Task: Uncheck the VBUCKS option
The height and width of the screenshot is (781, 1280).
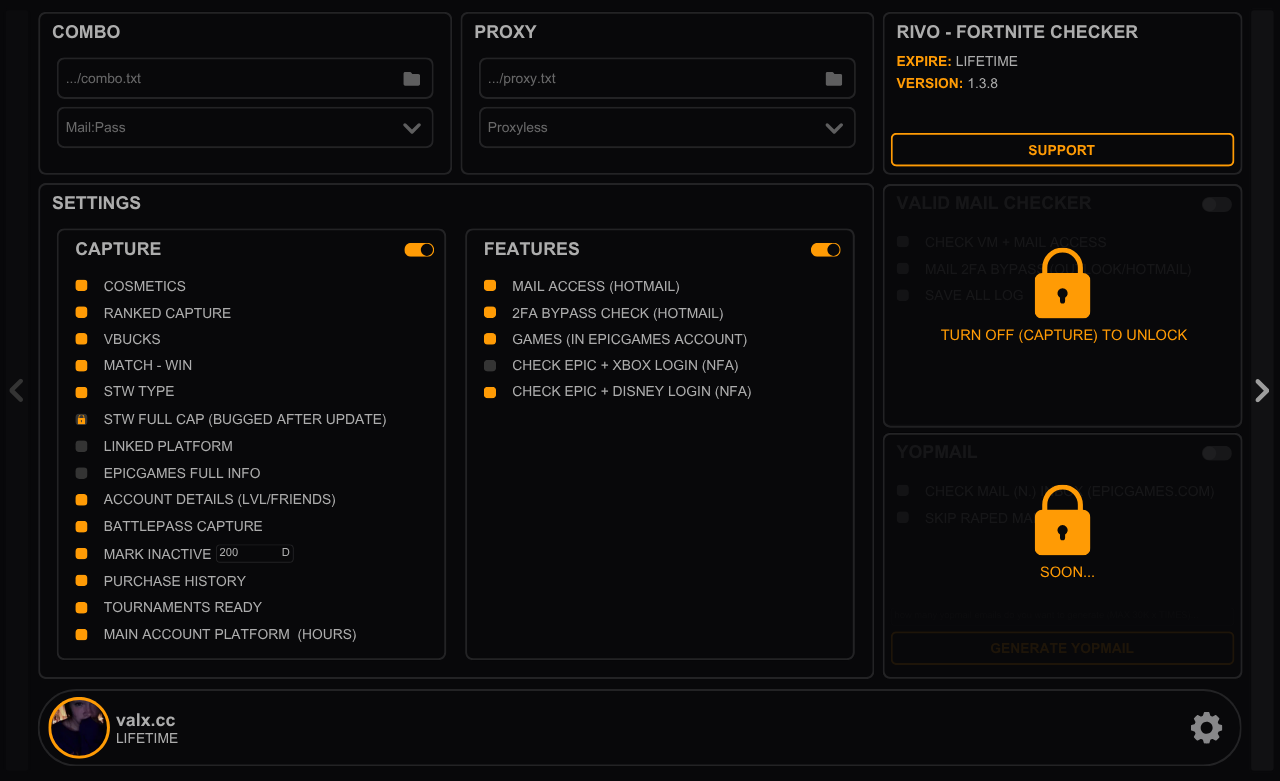Action: pos(82,339)
